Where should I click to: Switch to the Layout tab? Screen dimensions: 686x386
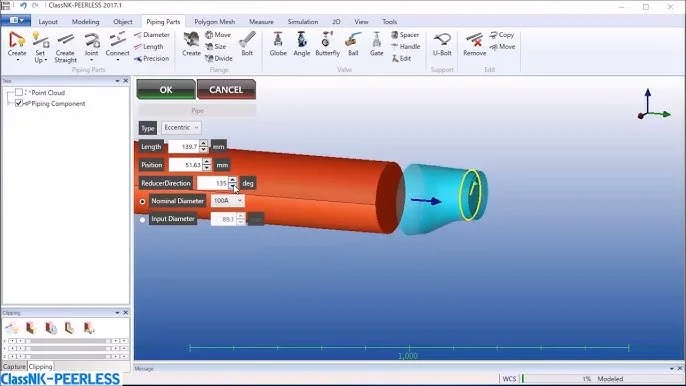pyautogui.click(x=48, y=21)
